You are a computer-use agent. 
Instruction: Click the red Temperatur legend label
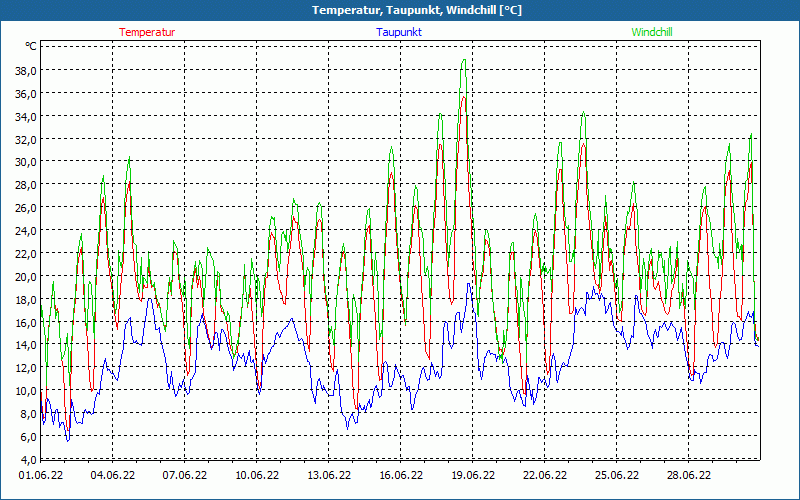[147, 32]
